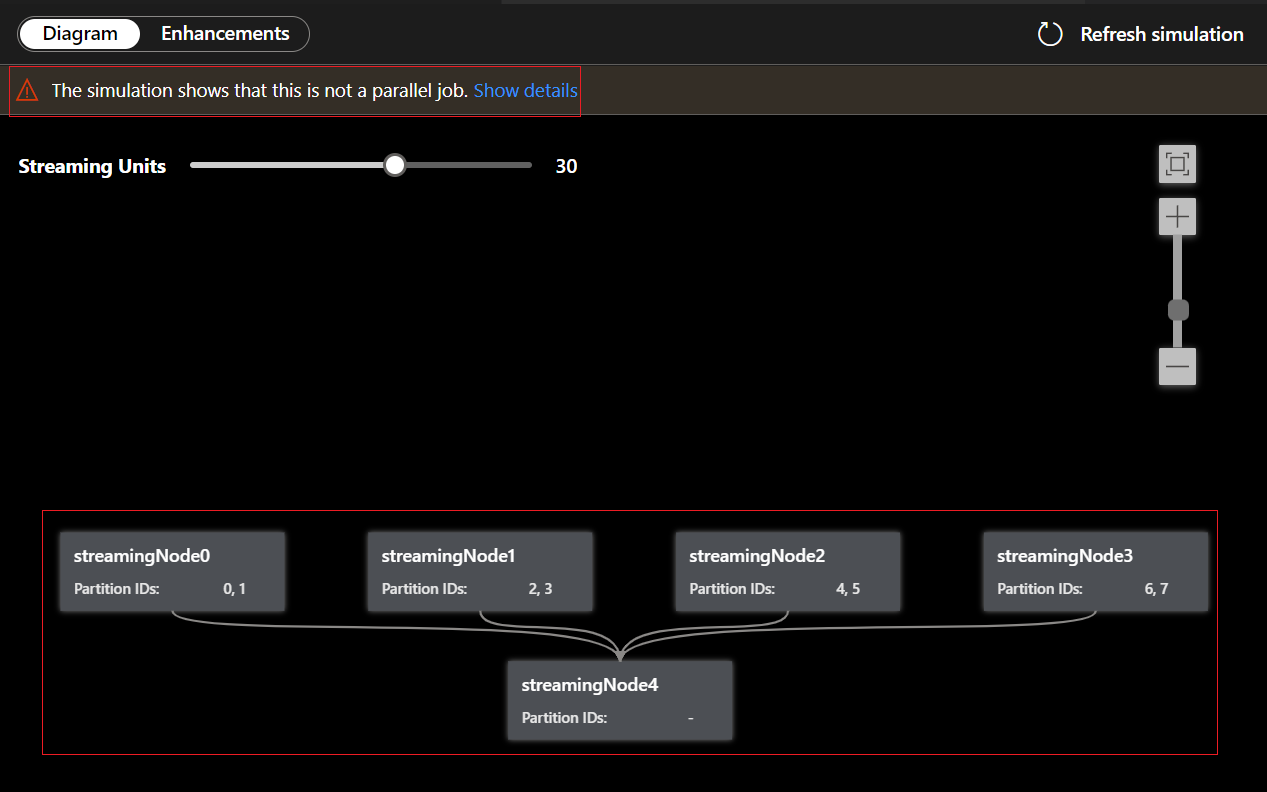Select the streamingNode1 node
The width and height of the screenshot is (1267, 792).
[480, 571]
